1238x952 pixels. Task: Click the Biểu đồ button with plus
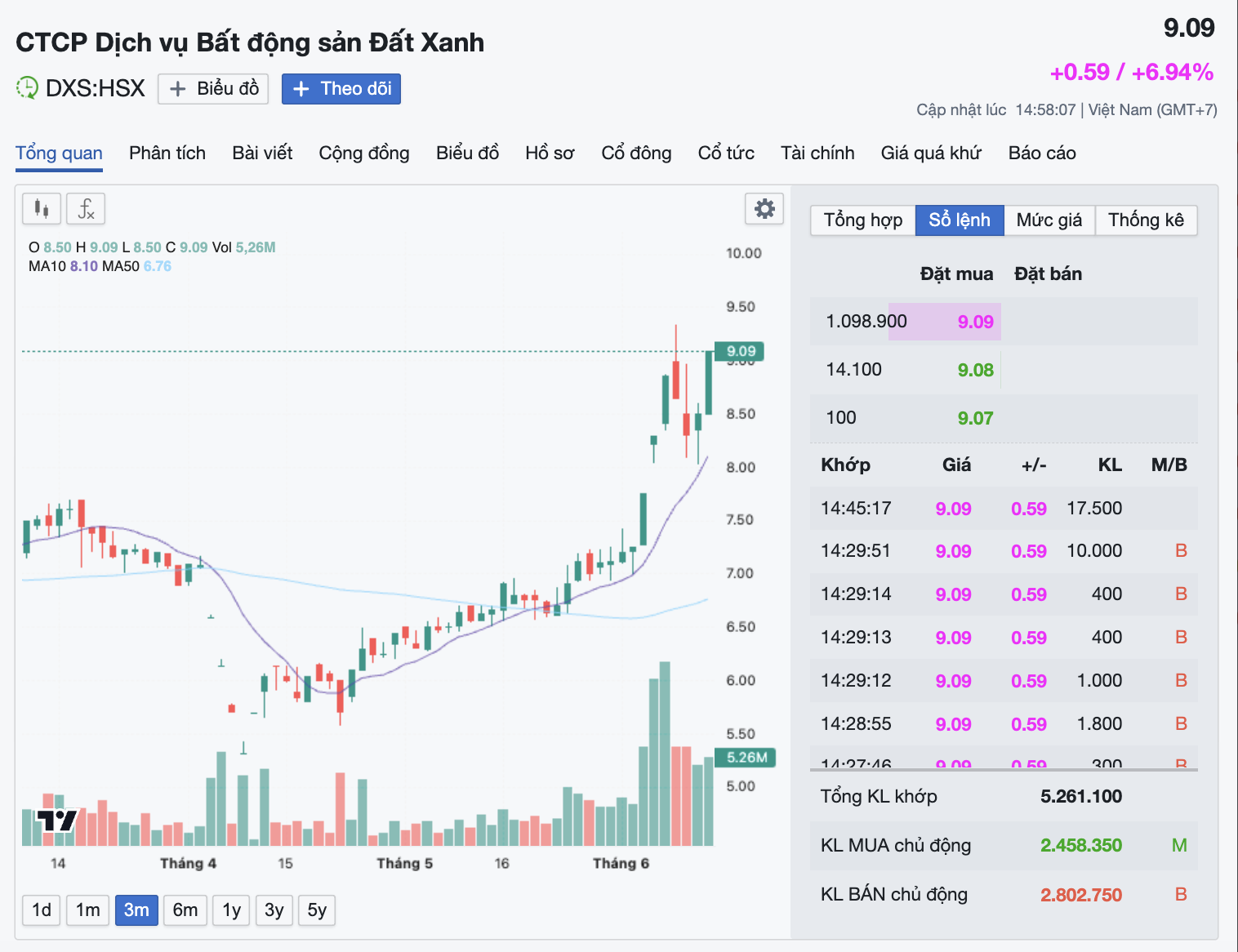pos(215,89)
